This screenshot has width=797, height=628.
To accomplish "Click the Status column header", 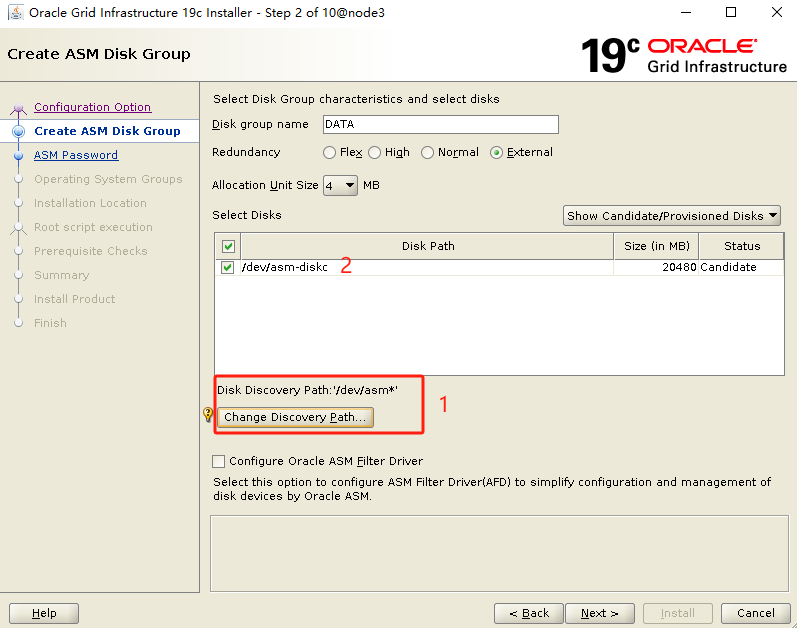I will click(742, 246).
